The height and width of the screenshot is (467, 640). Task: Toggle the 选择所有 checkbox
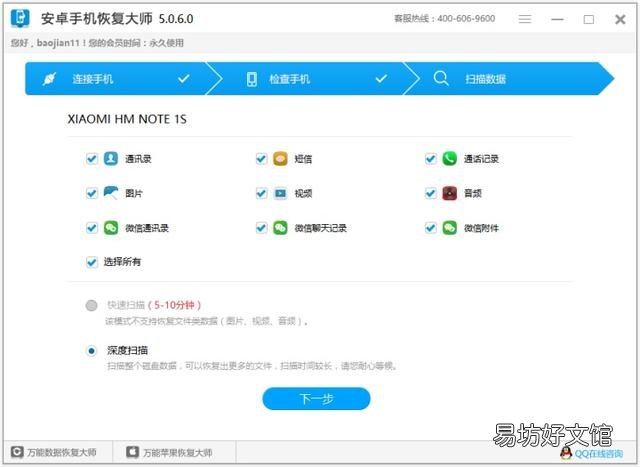[x=92, y=262]
